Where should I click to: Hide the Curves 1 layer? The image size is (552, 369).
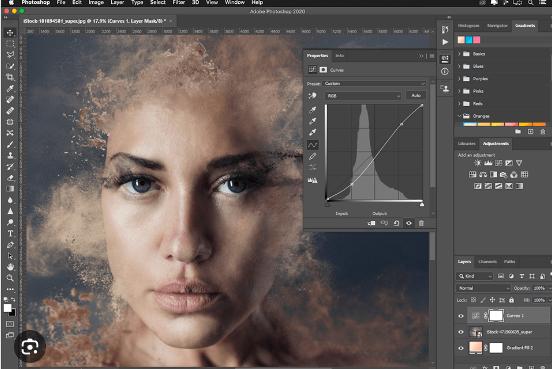tap(461, 316)
